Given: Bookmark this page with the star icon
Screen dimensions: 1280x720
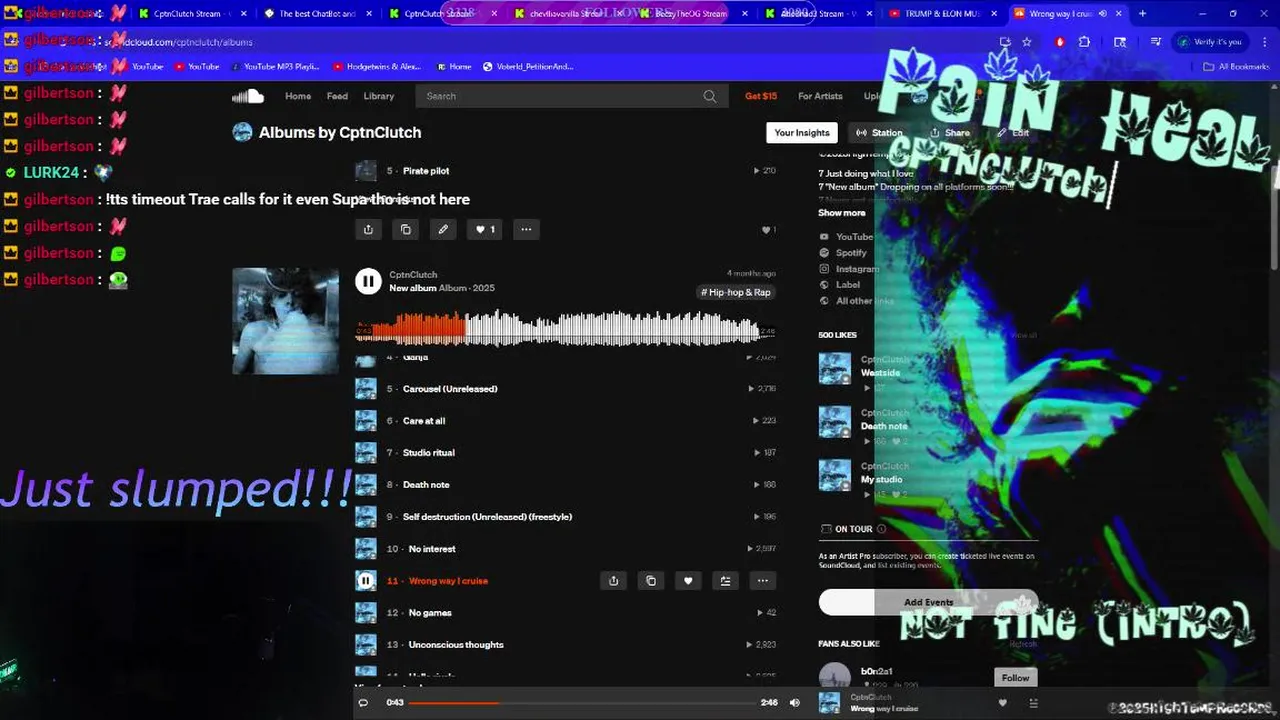Looking at the screenshot, I should [1027, 42].
